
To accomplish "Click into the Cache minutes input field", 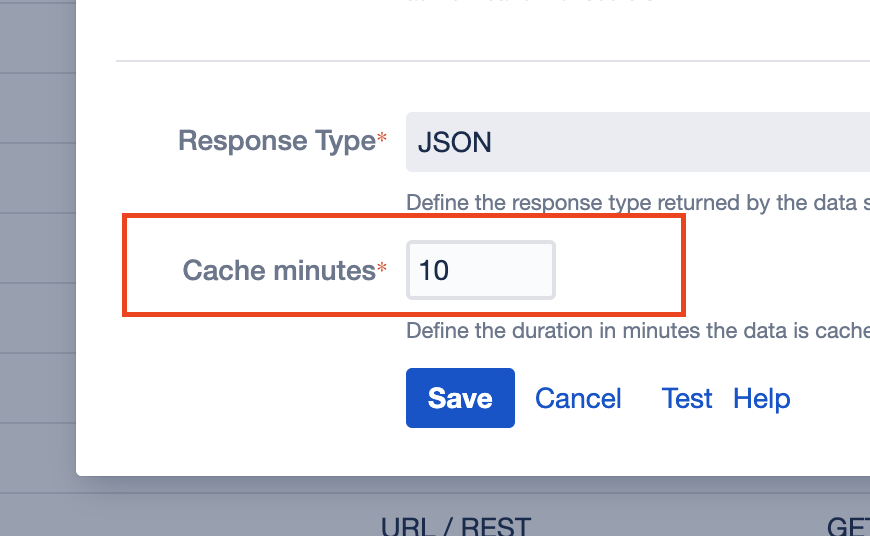I will (x=480, y=270).
